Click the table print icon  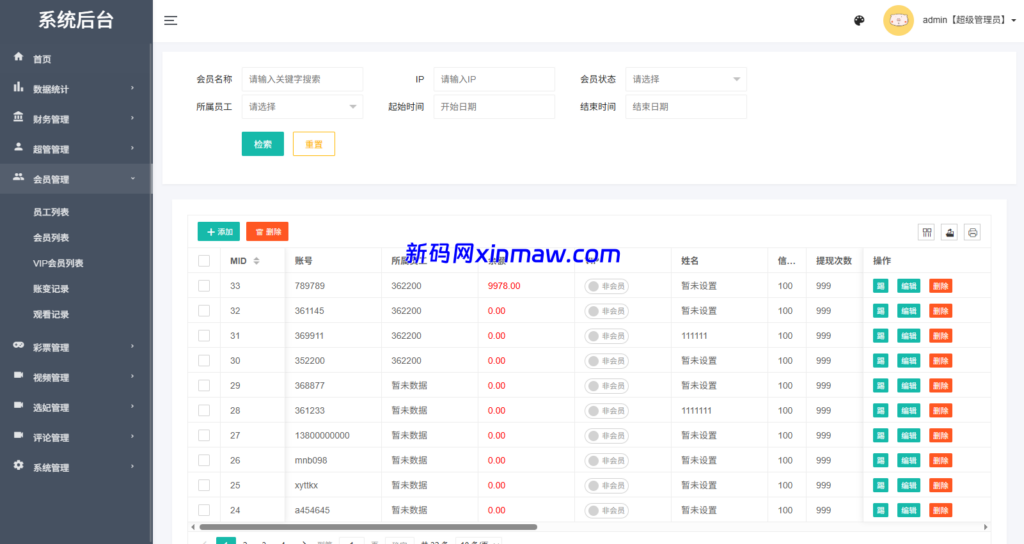(x=972, y=232)
